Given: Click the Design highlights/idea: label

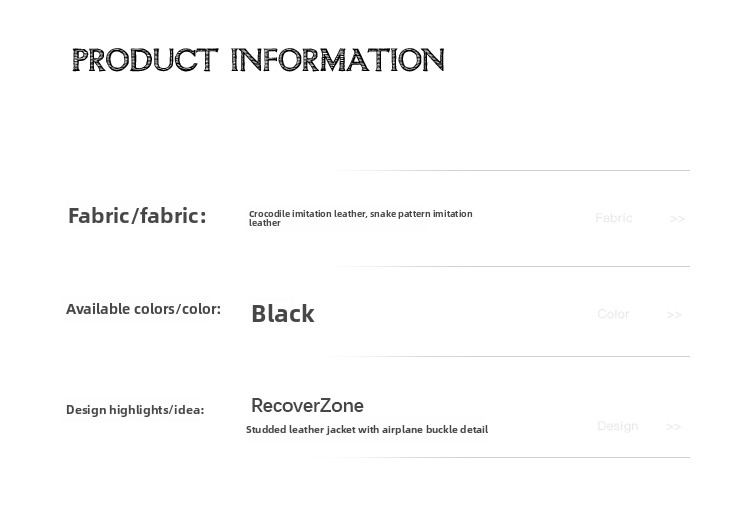Looking at the screenshot, I should pyautogui.click(x=135, y=410).
